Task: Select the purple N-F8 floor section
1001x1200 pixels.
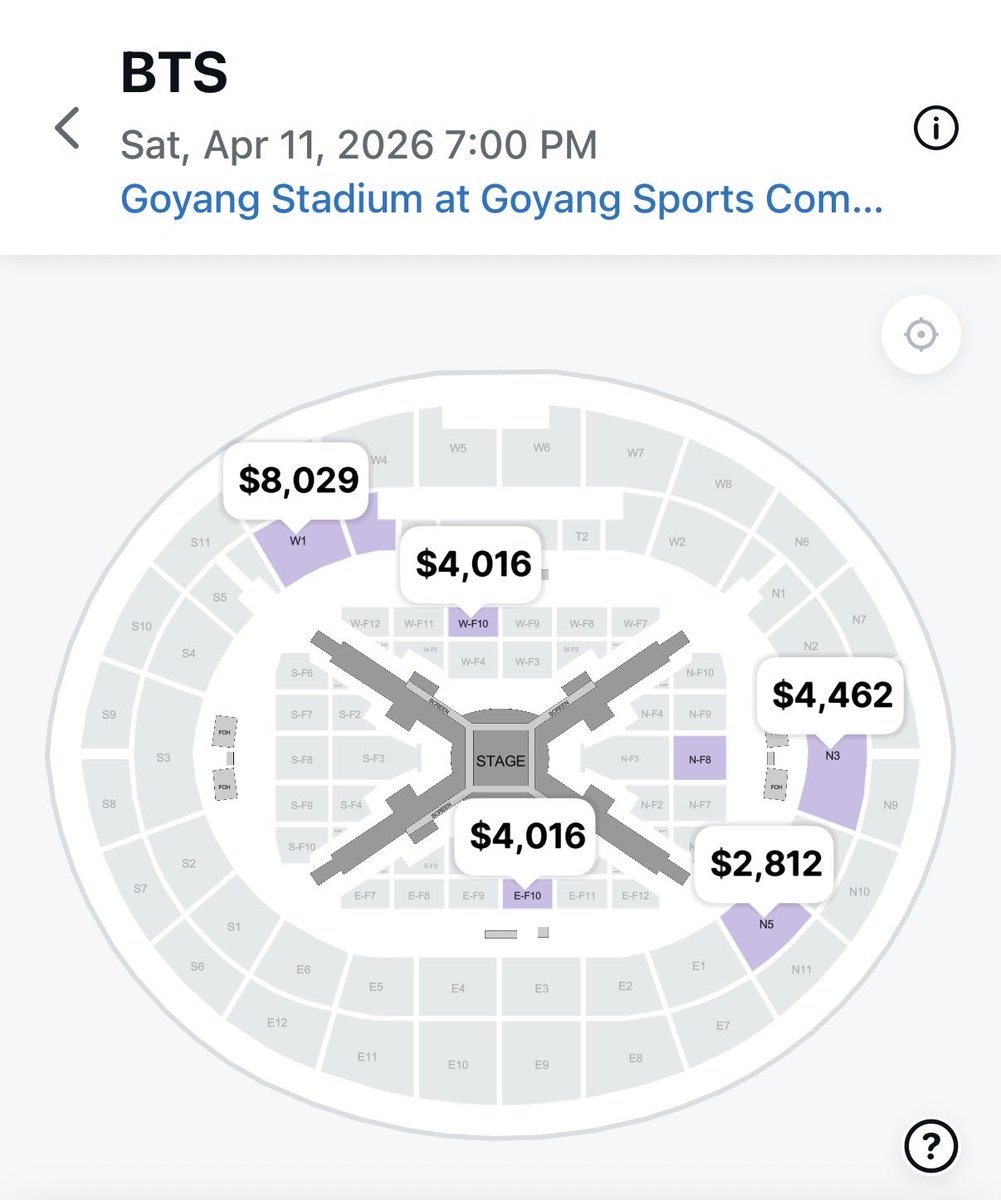Action: [699, 760]
